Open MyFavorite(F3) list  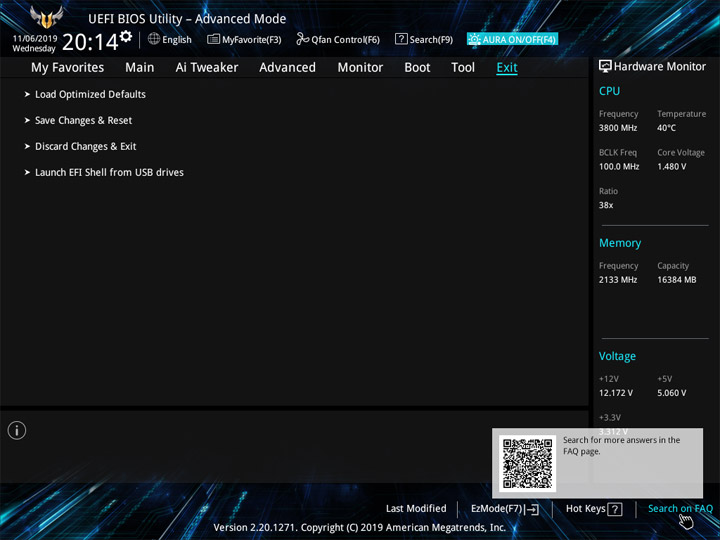click(x=244, y=39)
